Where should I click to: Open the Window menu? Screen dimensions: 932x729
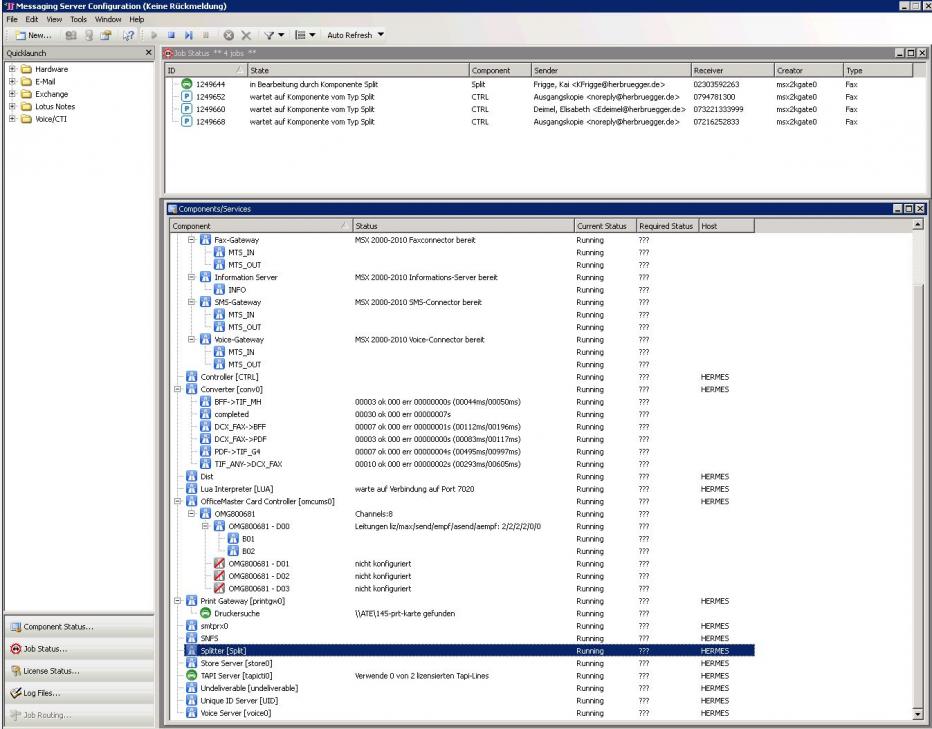(110, 20)
